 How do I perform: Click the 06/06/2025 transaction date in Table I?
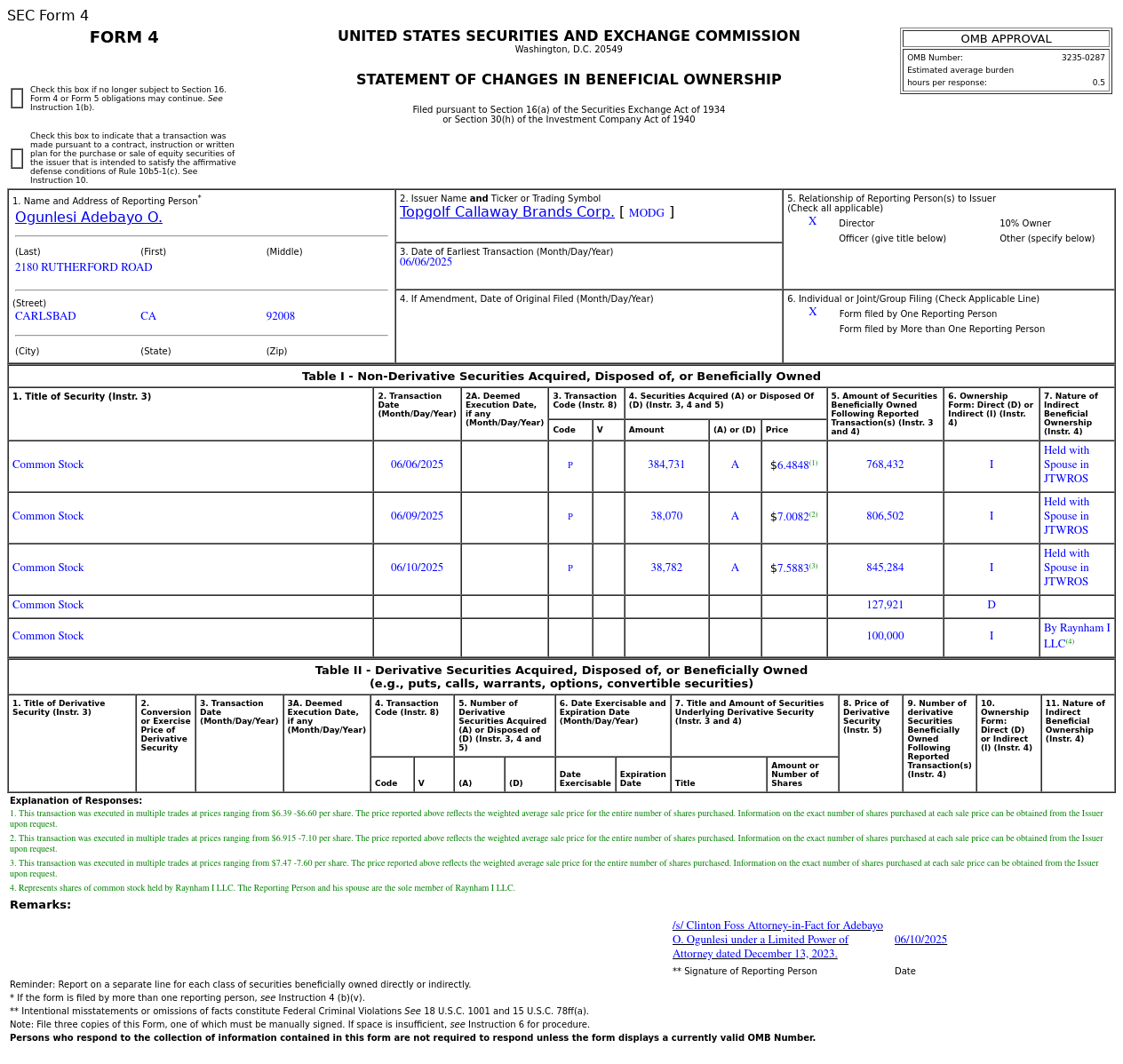(x=417, y=465)
